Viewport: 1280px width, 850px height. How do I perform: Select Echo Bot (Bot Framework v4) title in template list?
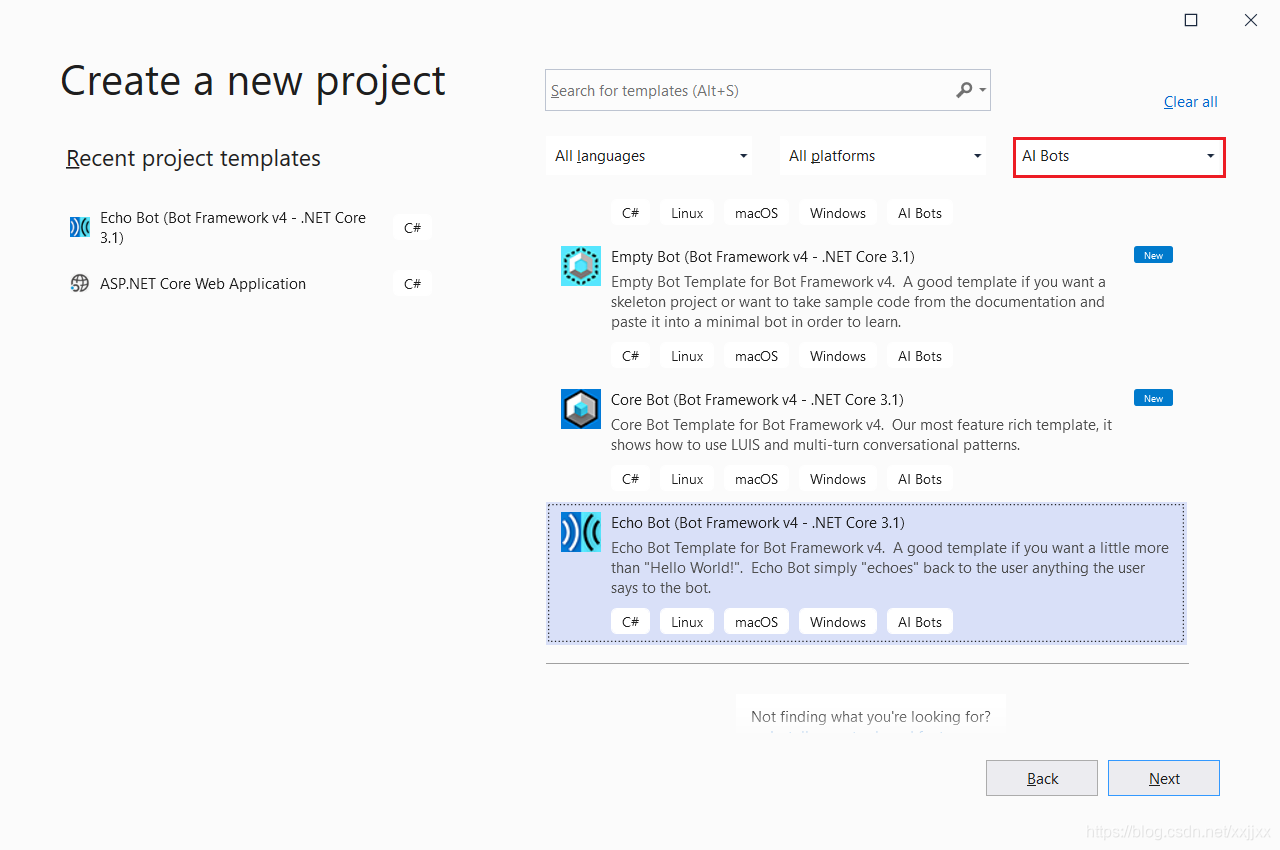point(758,522)
